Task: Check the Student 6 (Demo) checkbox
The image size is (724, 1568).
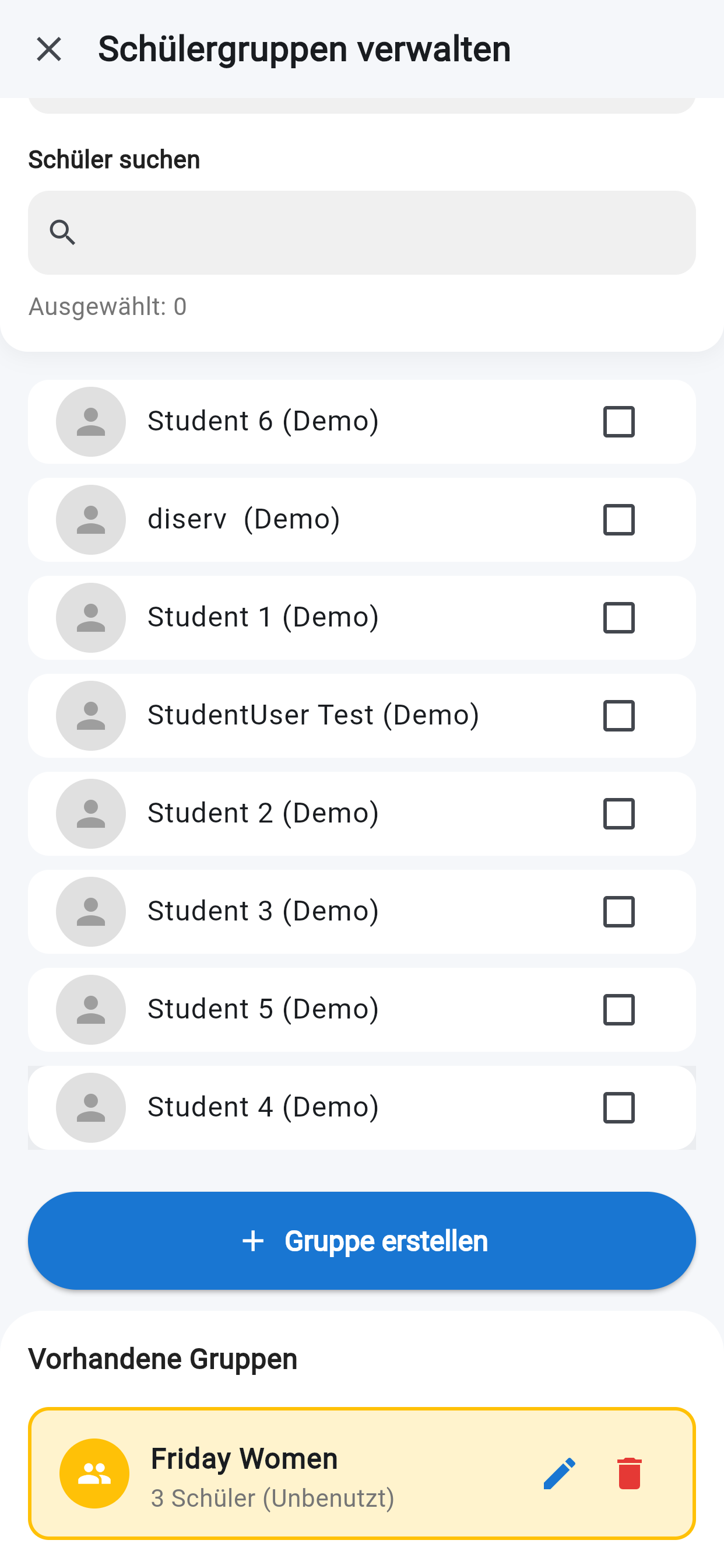Action: (x=618, y=422)
